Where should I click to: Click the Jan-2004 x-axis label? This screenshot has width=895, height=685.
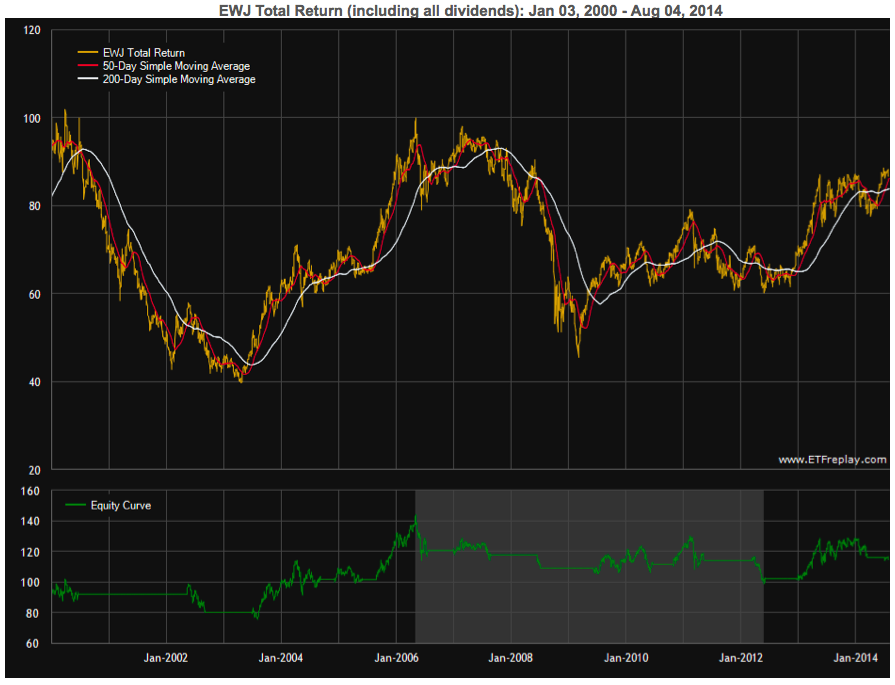[x=281, y=658]
